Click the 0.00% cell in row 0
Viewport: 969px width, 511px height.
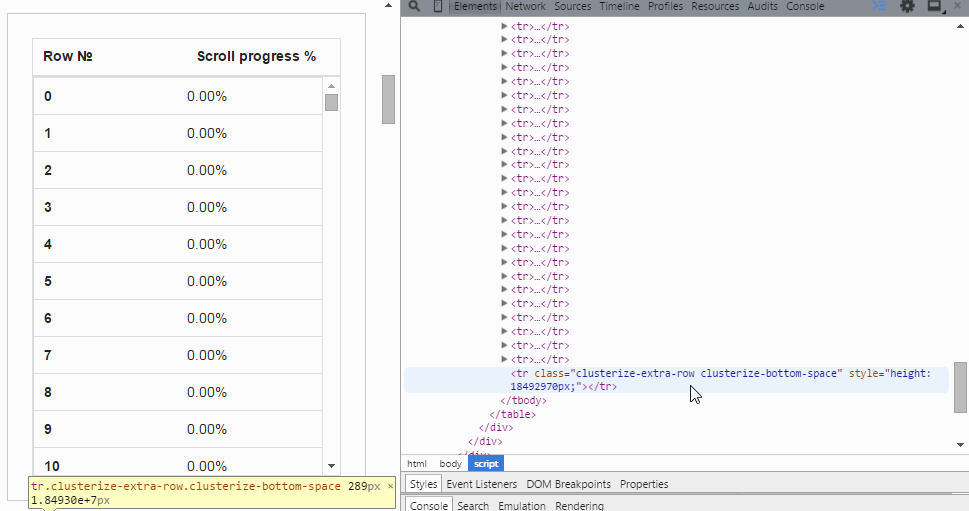pyautogui.click(x=207, y=96)
